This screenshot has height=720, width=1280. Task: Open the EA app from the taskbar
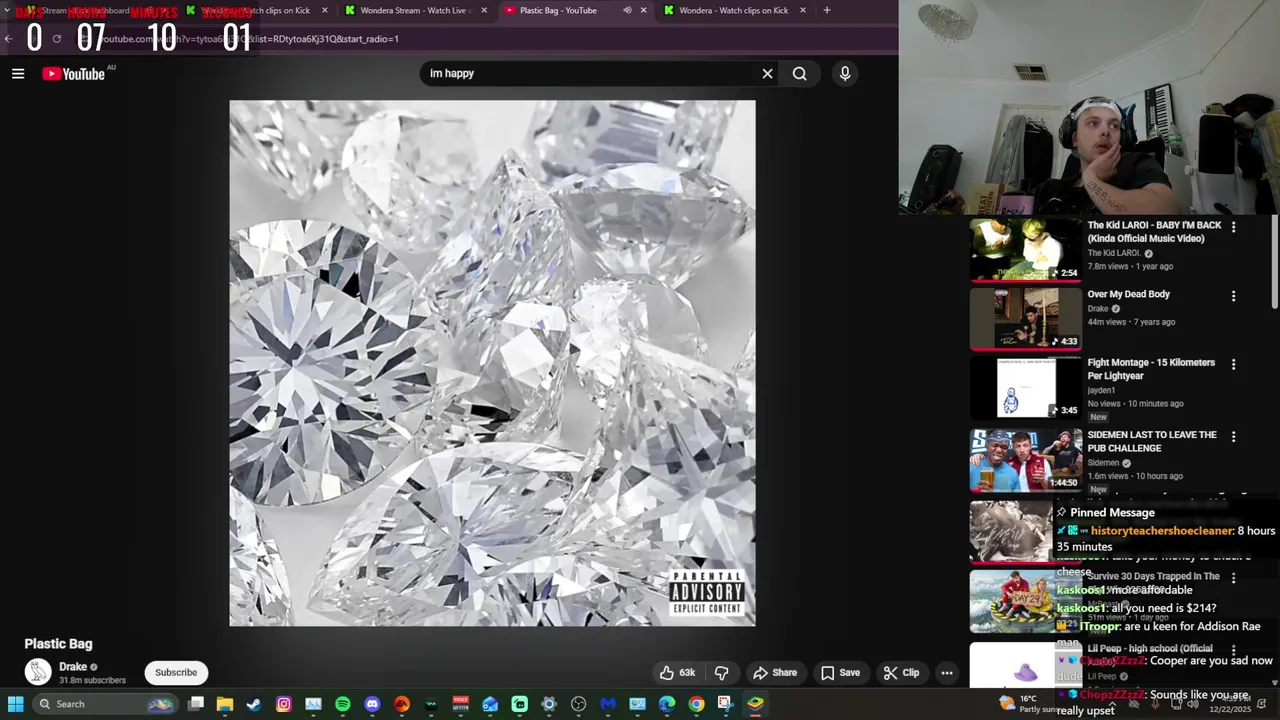click(x=402, y=704)
